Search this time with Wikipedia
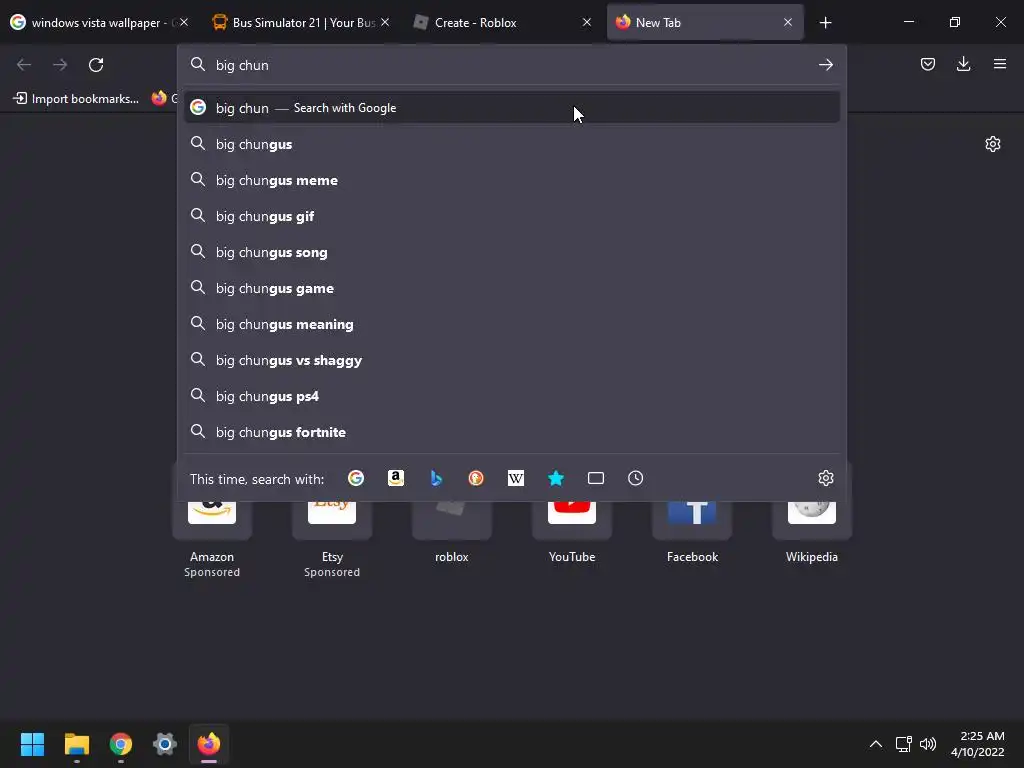The width and height of the screenshot is (1024, 768). click(x=516, y=478)
